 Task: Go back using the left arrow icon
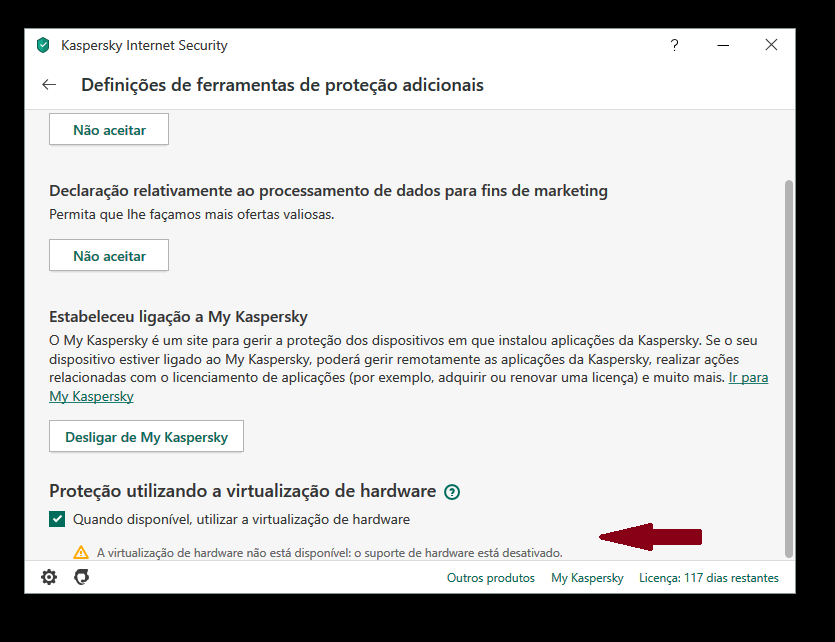[x=49, y=85]
